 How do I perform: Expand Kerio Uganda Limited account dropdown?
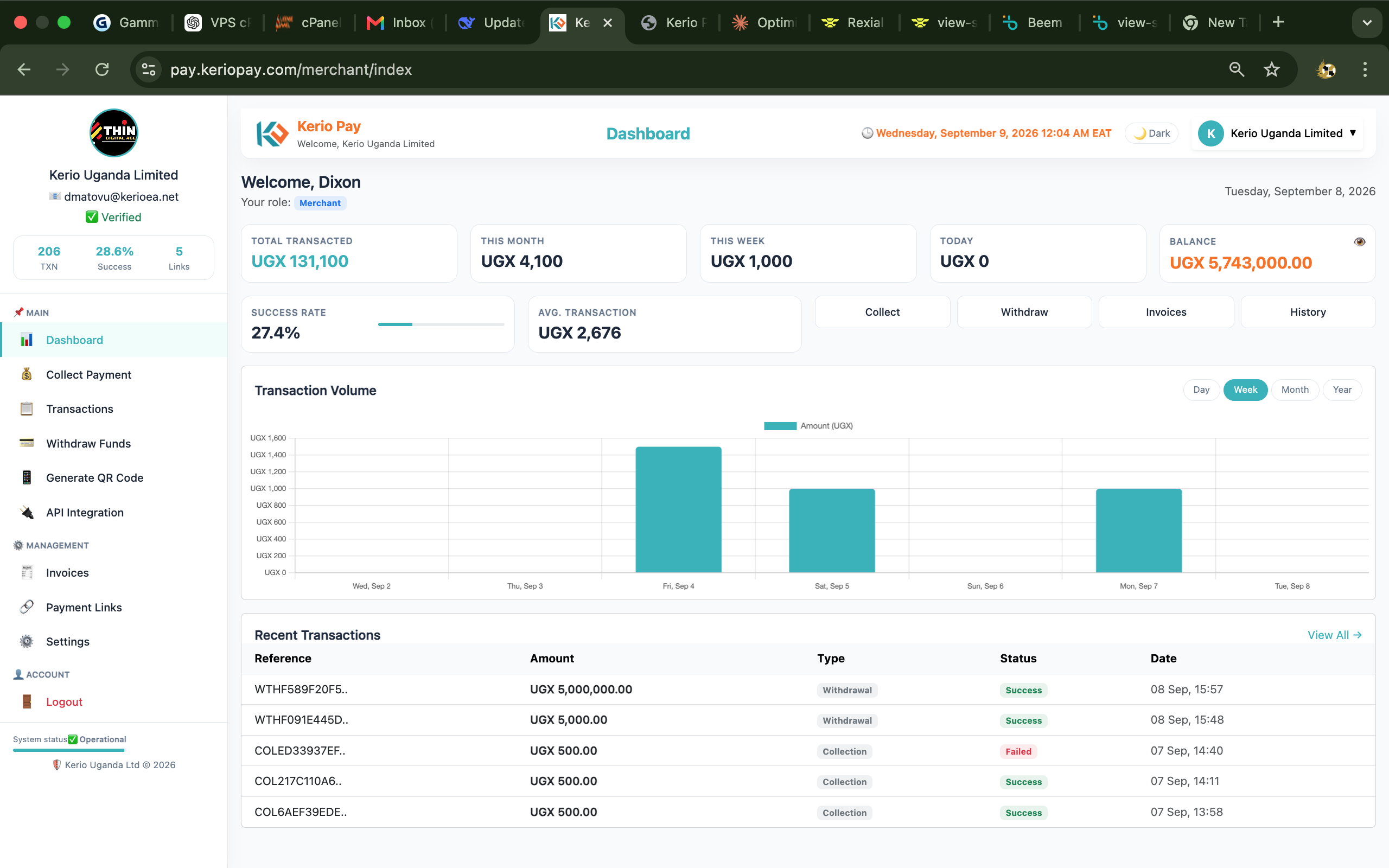click(1277, 133)
